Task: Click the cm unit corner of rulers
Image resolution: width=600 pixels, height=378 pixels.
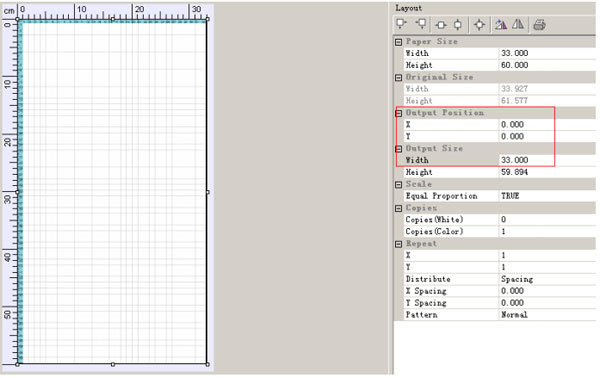Action: click(9, 11)
